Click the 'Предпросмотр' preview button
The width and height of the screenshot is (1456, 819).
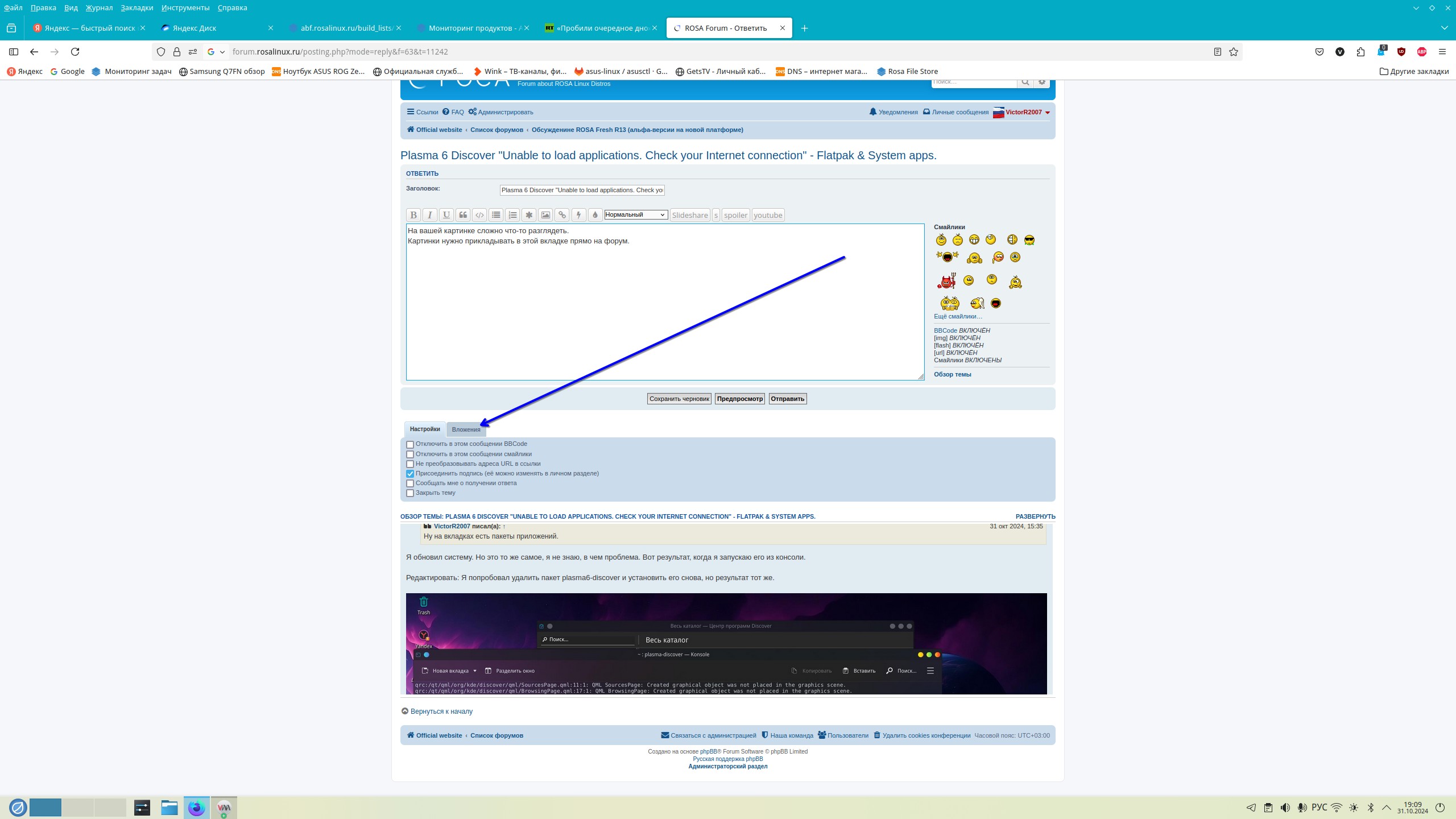[x=739, y=399]
